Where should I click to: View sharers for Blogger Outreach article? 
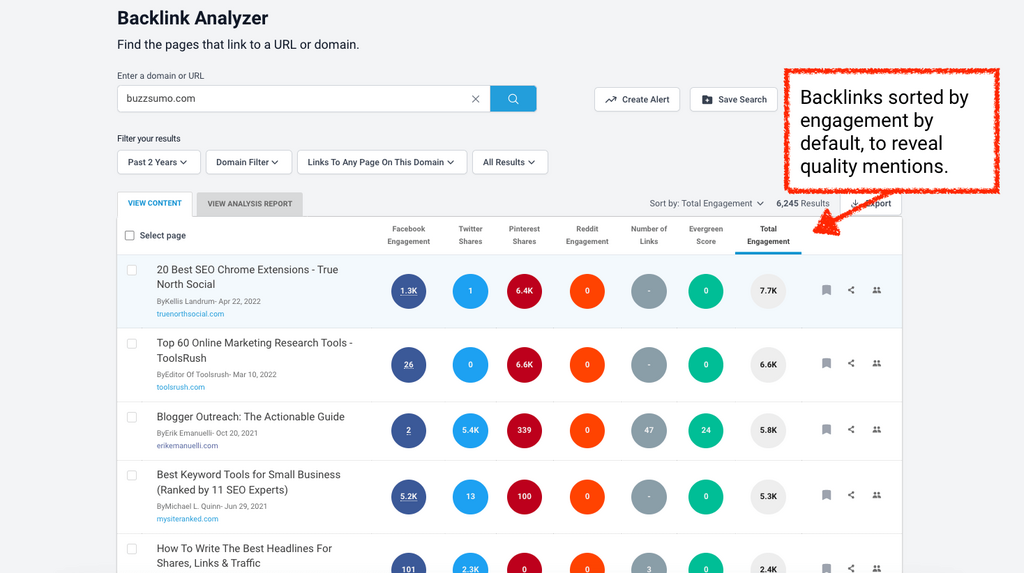pyautogui.click(x=876, y=430)
